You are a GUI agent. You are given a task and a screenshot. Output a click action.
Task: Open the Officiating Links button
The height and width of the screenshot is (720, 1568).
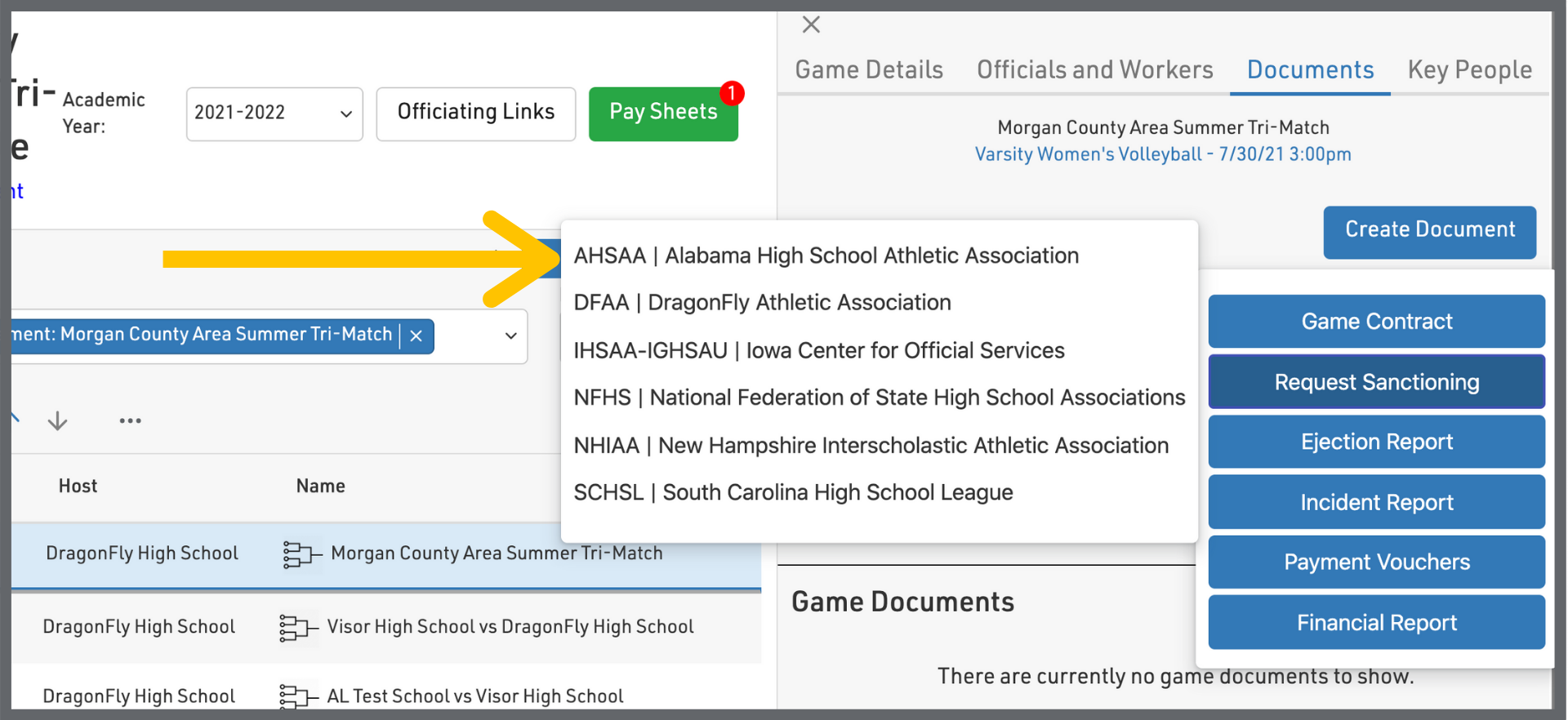point(475,113)
